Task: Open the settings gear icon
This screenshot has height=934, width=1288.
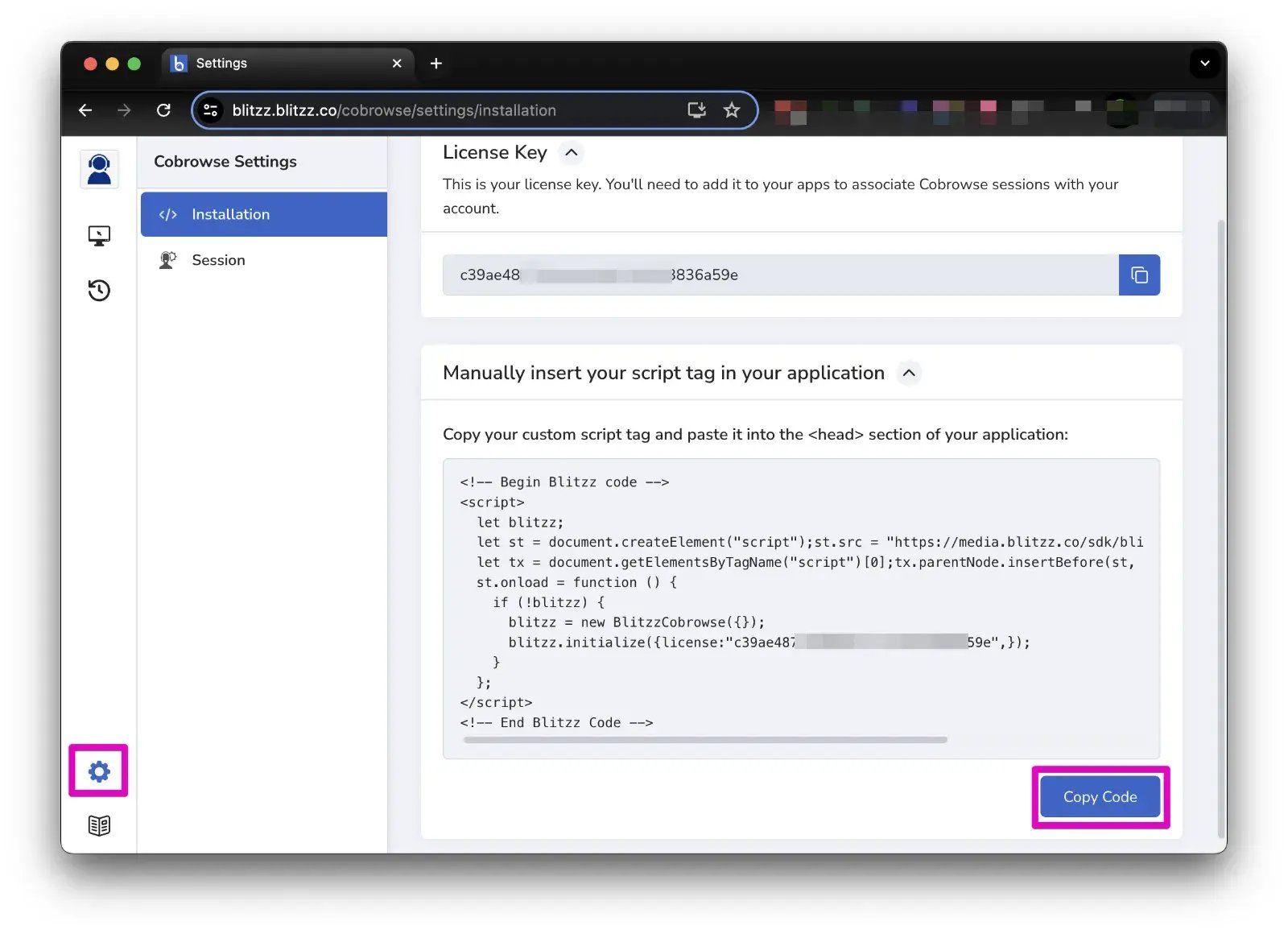Action: point(99,771)
